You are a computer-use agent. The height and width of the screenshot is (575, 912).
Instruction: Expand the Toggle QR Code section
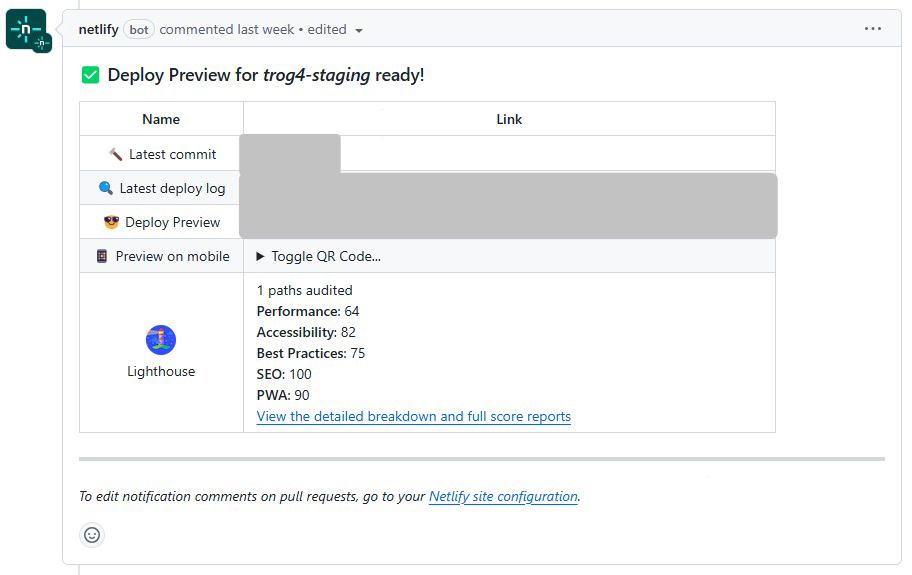pos(318,256)
